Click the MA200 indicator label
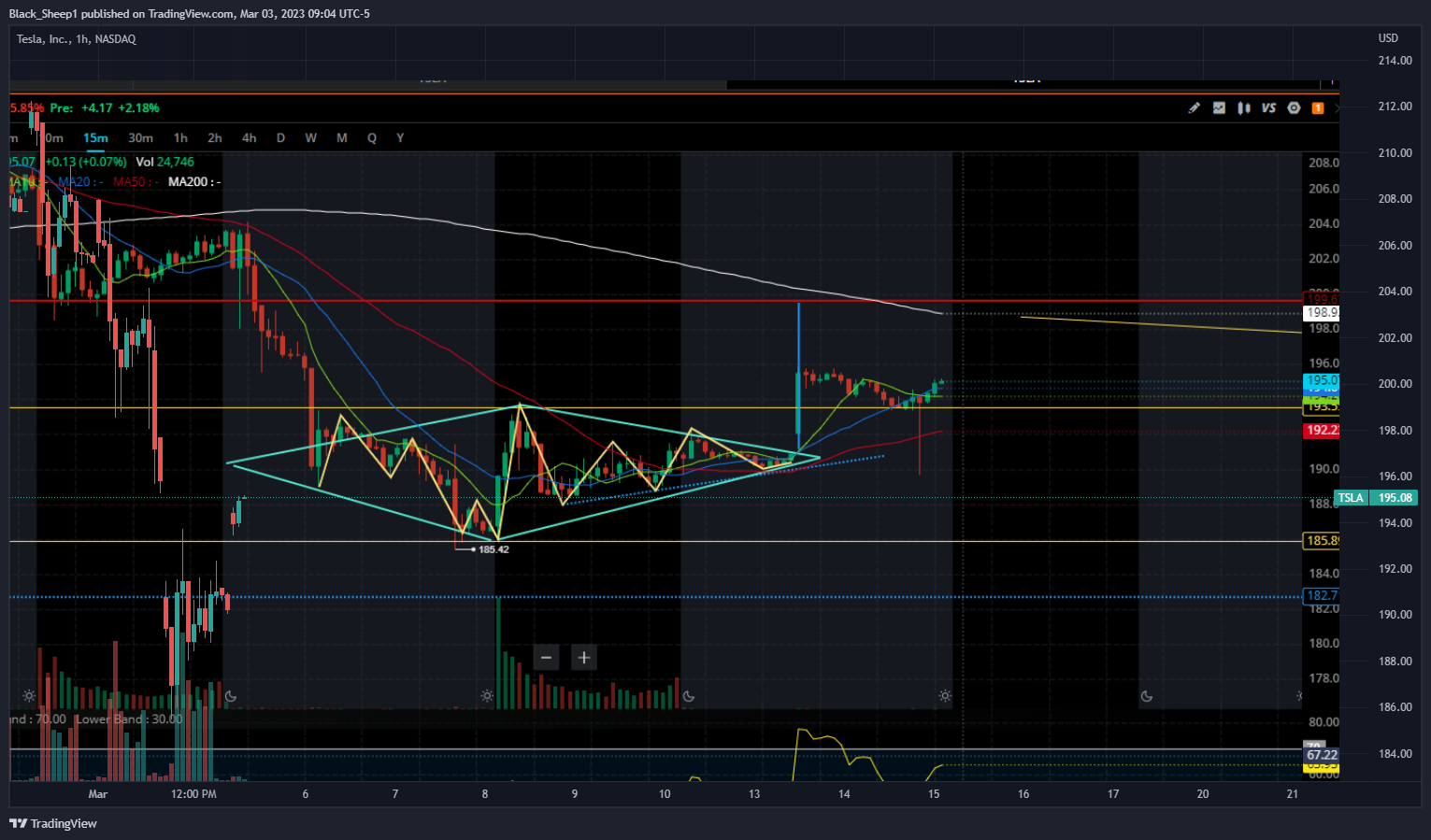The height and width of the screenshot is (840, 1431). pos(194,182)
